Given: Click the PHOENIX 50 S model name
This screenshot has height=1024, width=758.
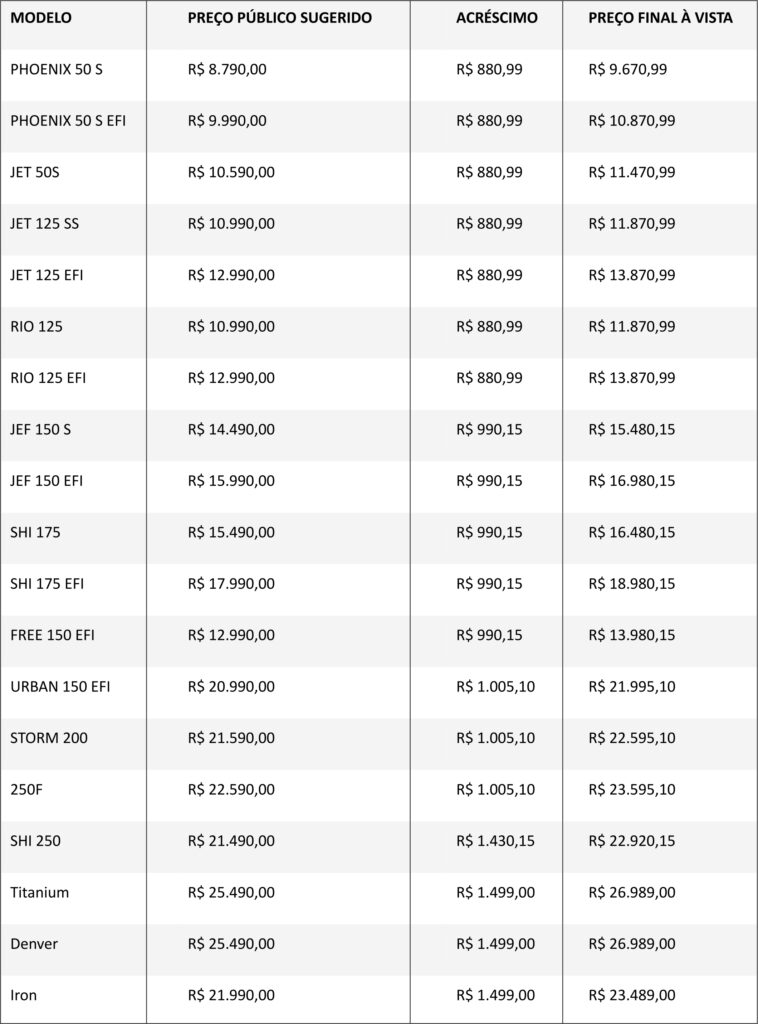Looking at the screenshot, I should (57, 70).
